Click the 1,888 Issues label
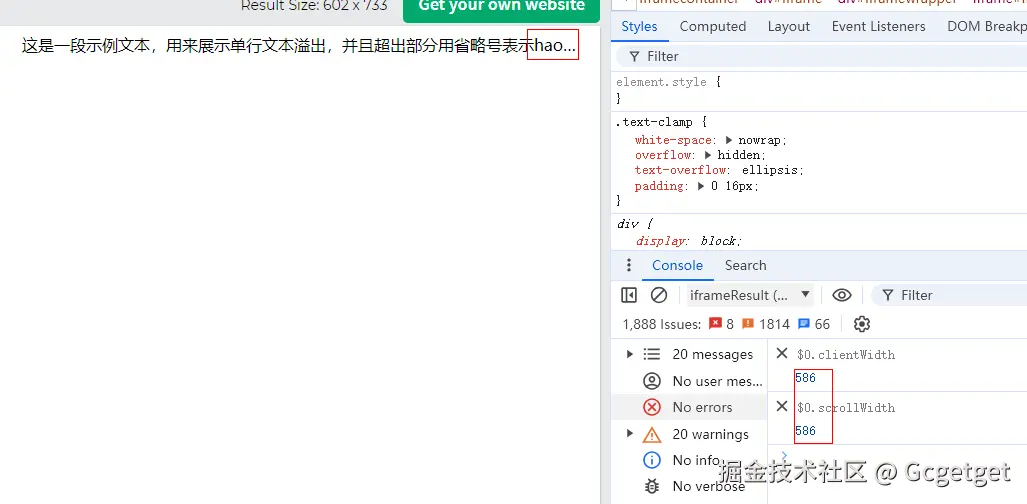This screenshot has height=504, width=1027. tap(662, 324)
